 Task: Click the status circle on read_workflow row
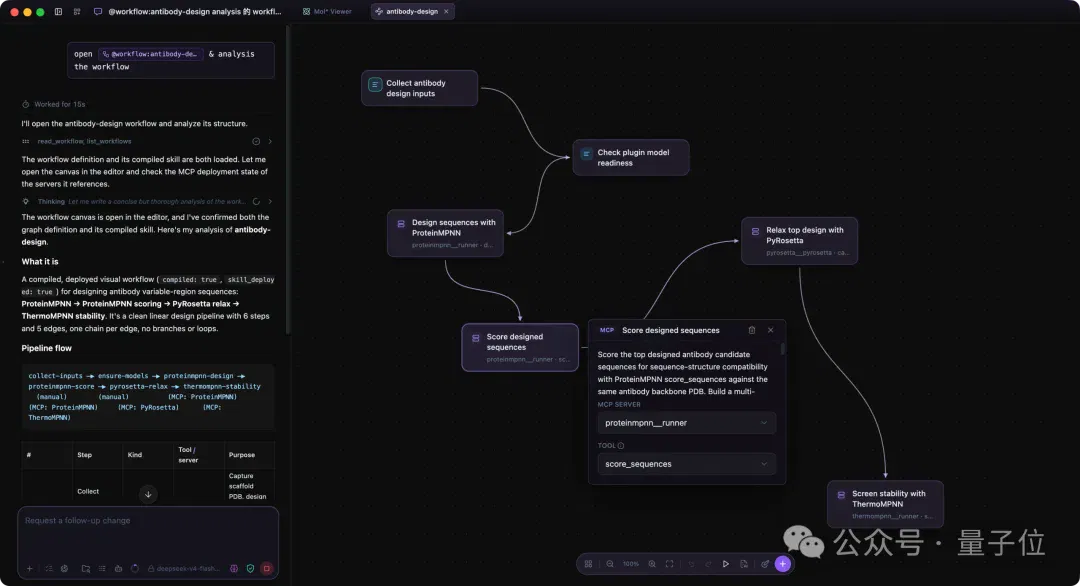[x=256, y=141]
